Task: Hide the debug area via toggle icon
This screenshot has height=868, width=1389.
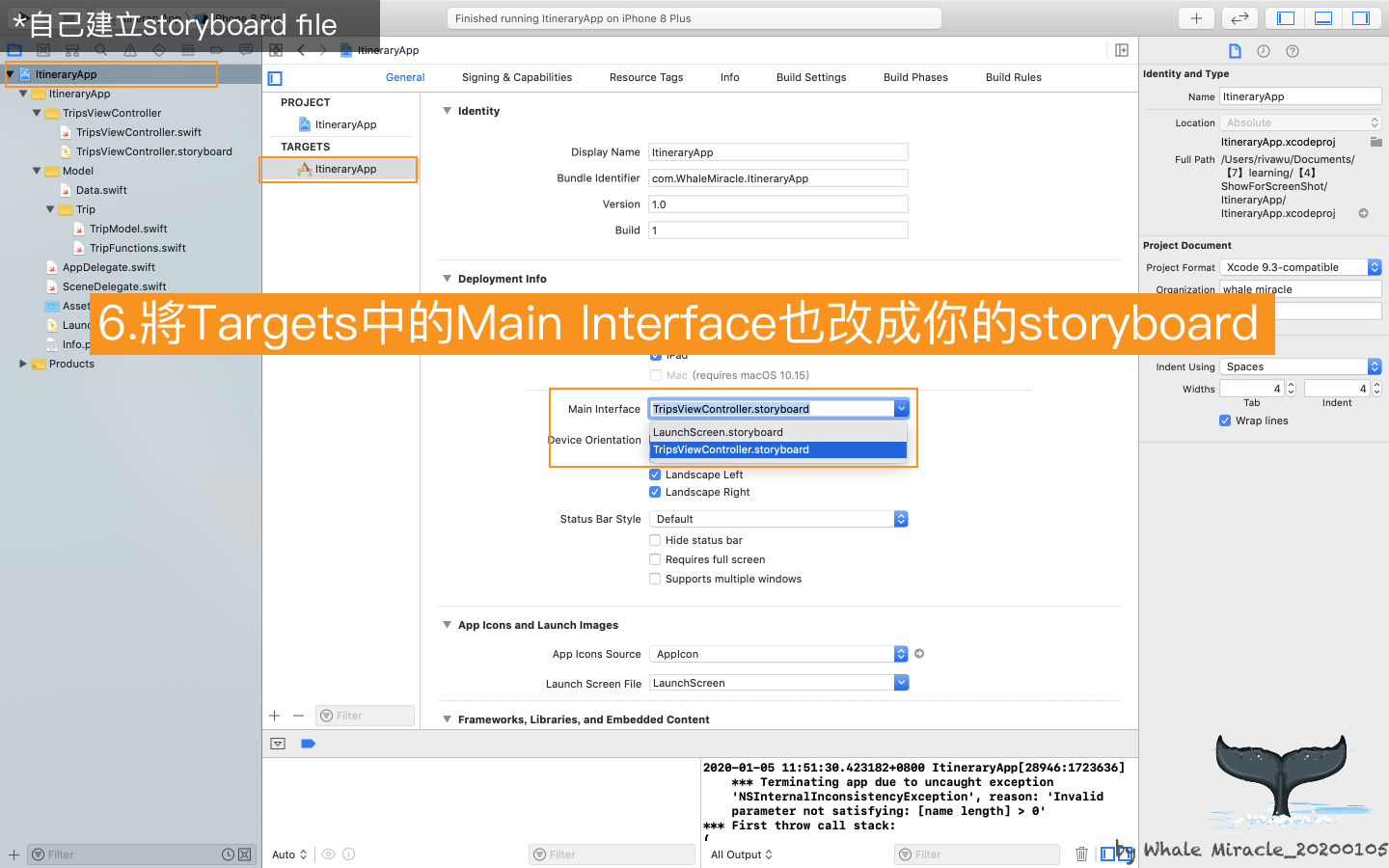Action: 278,744
